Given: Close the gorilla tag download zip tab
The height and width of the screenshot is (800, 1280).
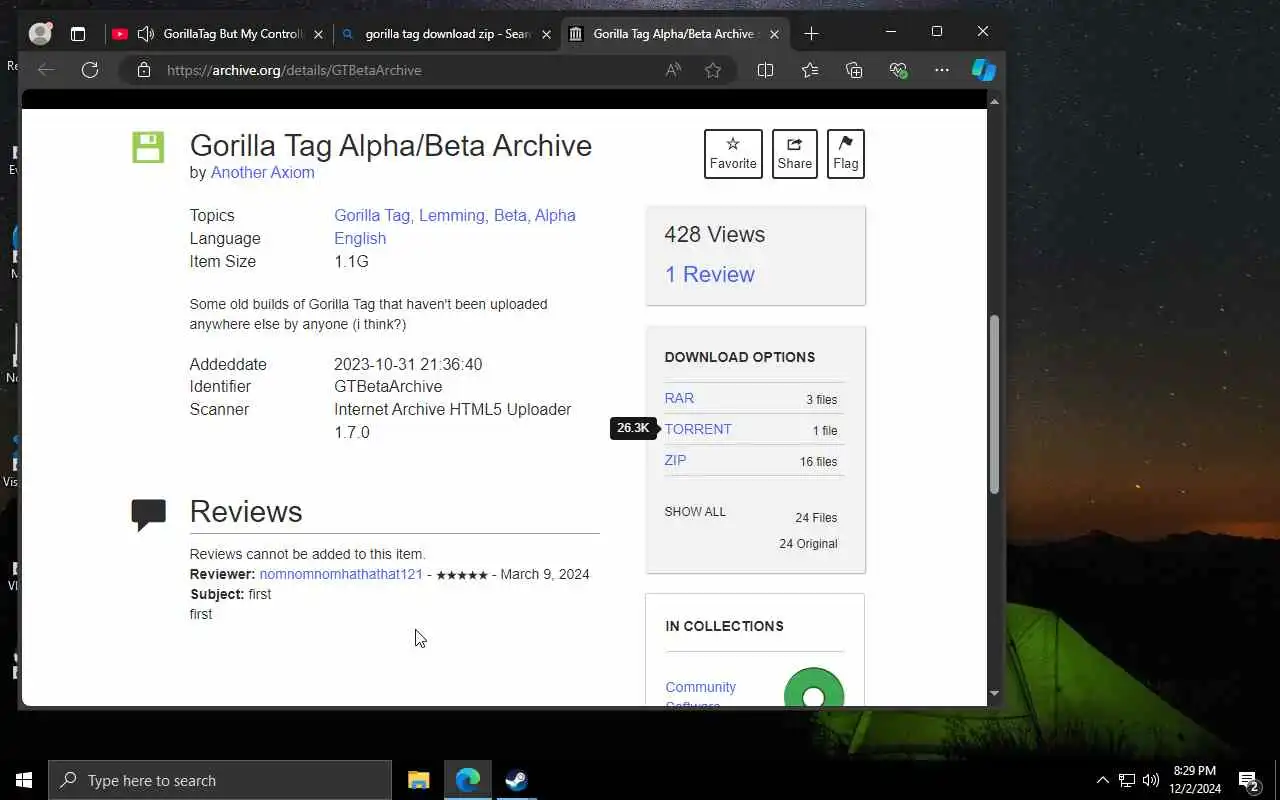Looking at the screenshot, I should (x=546, y=34).
